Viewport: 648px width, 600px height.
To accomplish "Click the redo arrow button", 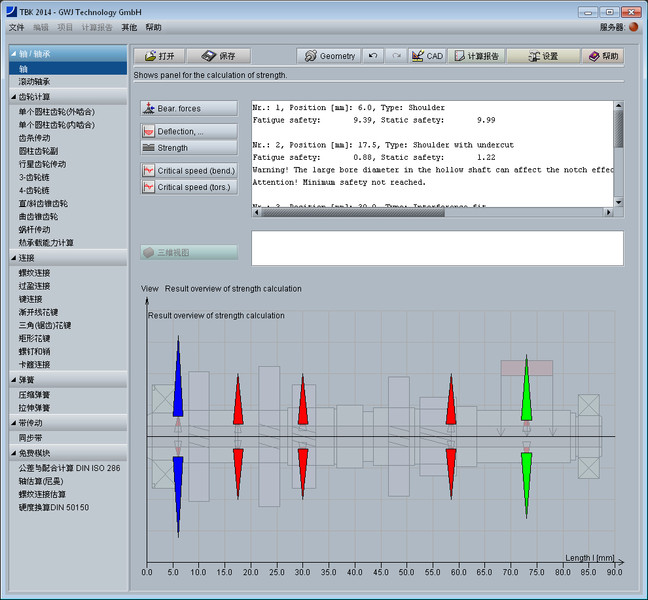I will click(x=397, y=56).
